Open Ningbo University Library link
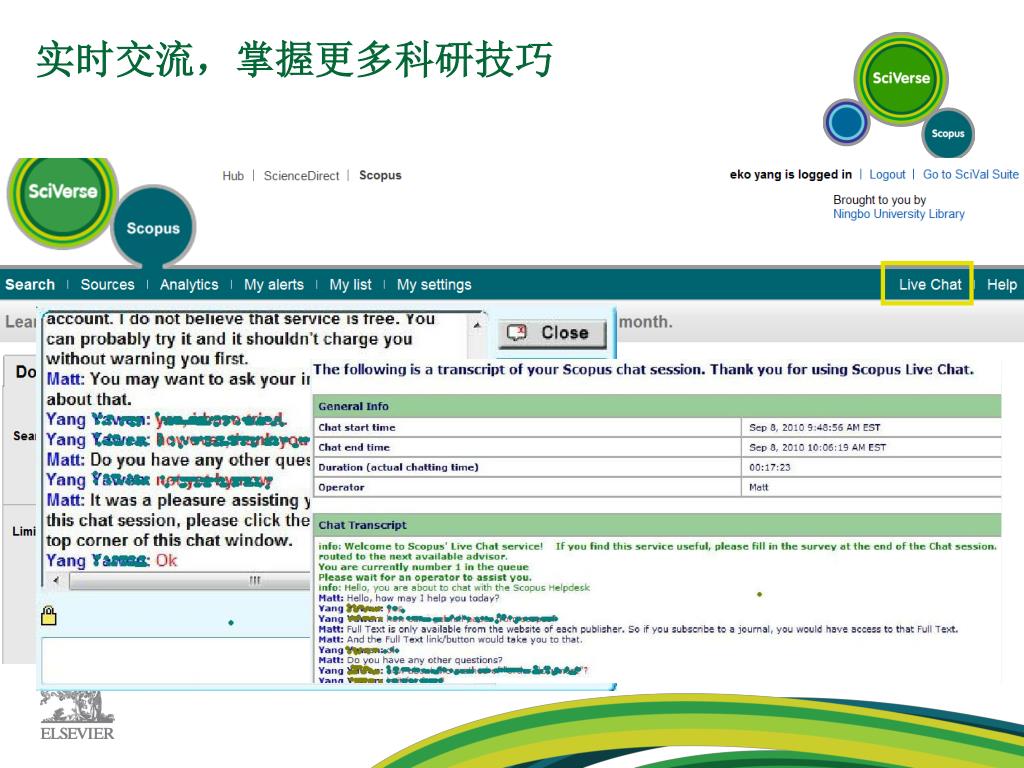The height and width of the screenshot is (768, 1024). pyautogui.click(x=899, y=214)
